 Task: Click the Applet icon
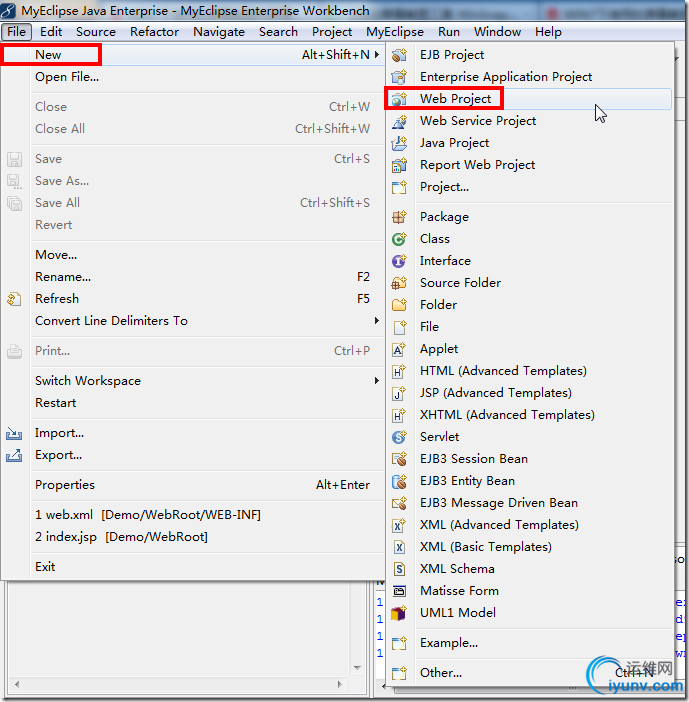[x=399, y=349]
